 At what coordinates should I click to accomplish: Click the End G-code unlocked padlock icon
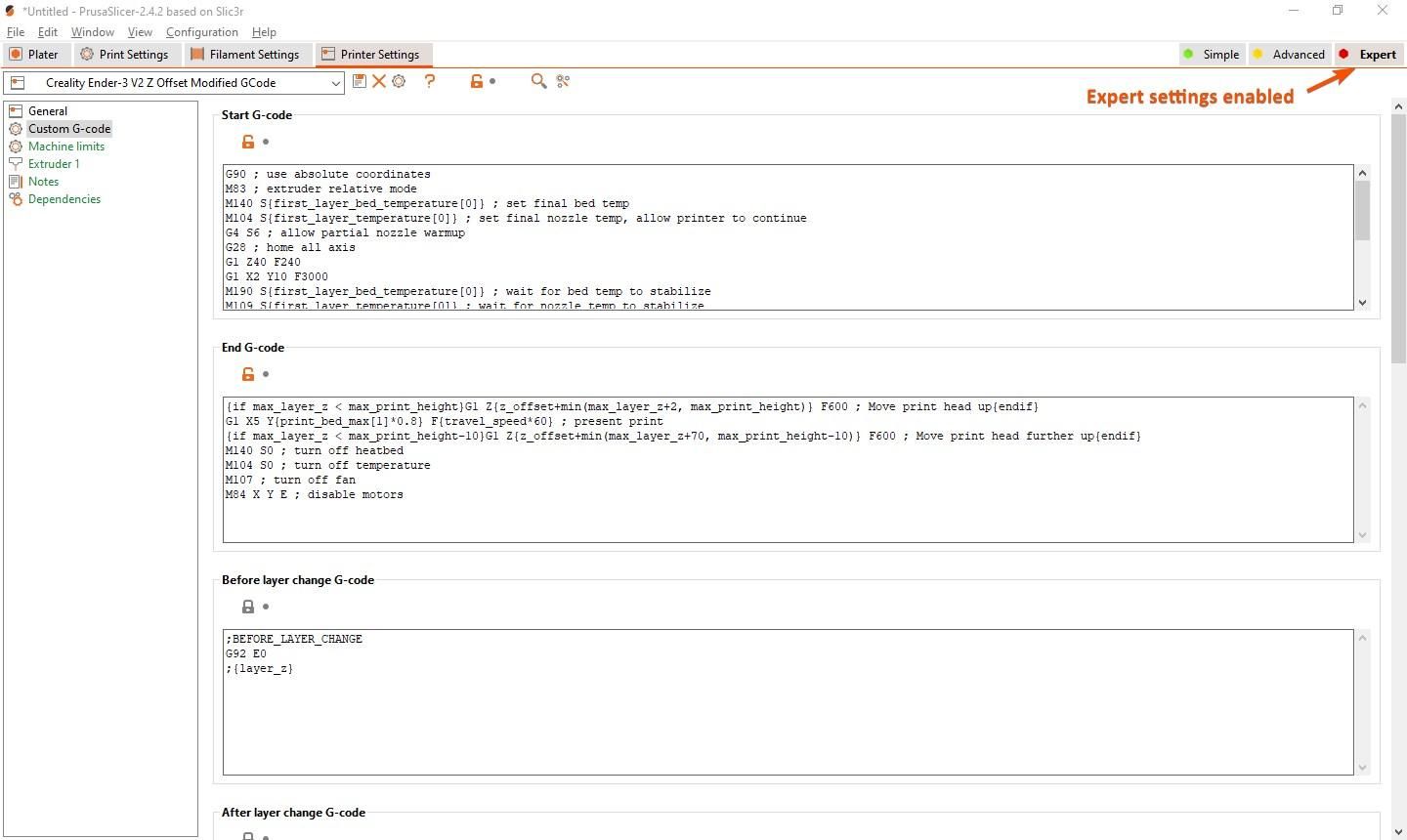pos(248,374)
